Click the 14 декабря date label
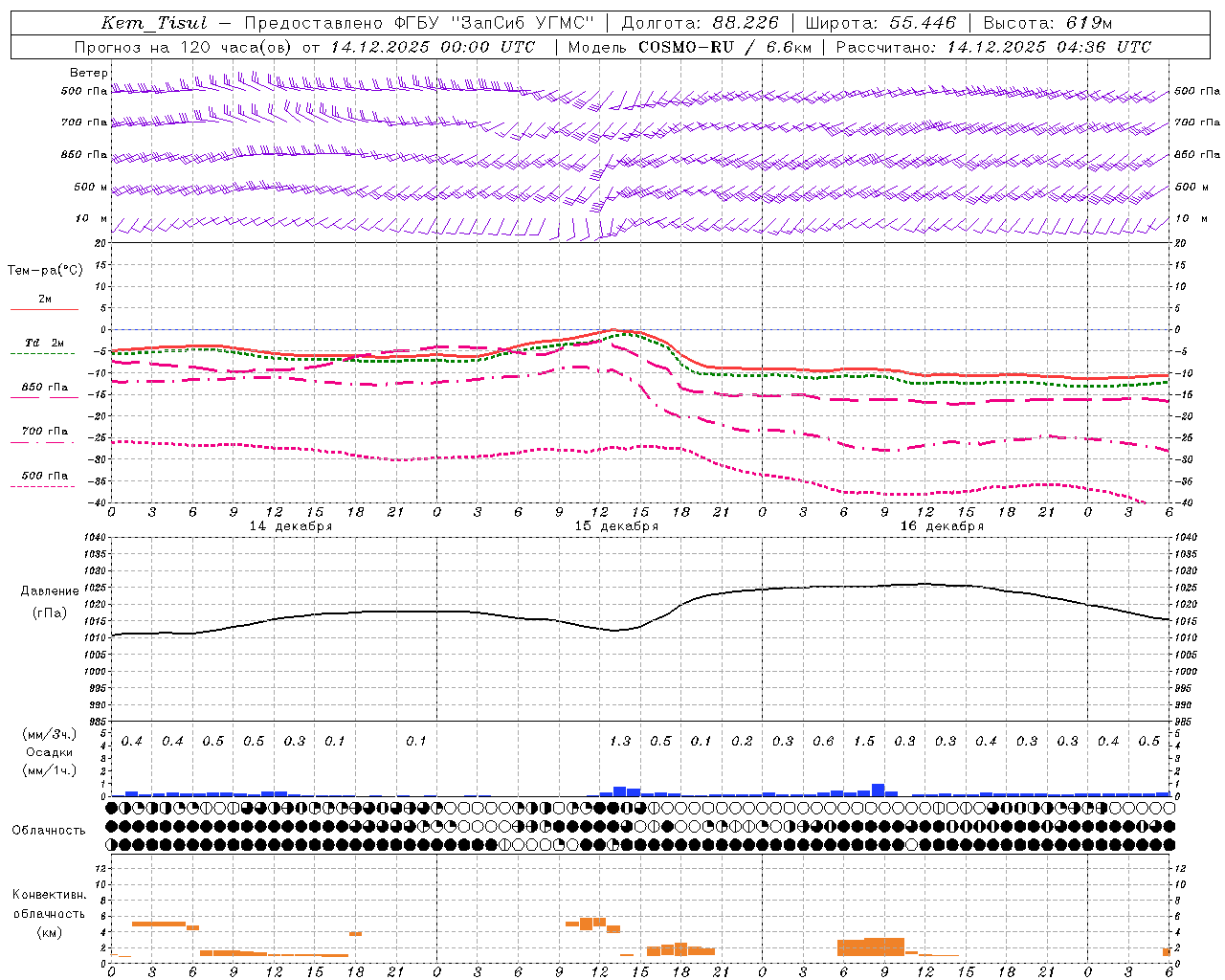The height and width of the screenshot is (980, 1225). 291,526
